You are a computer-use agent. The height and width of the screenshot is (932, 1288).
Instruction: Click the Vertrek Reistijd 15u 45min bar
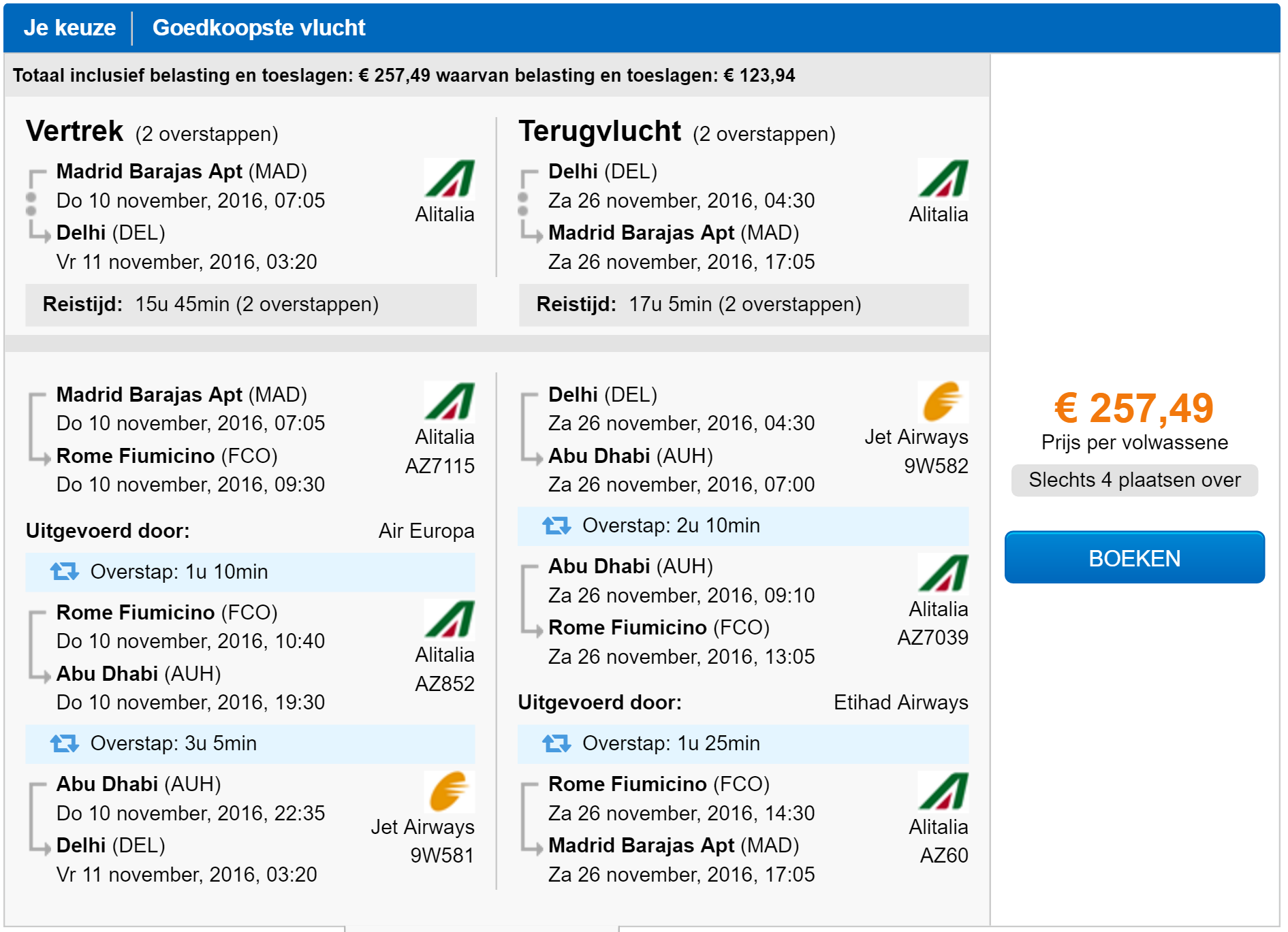tap(251, 304)
